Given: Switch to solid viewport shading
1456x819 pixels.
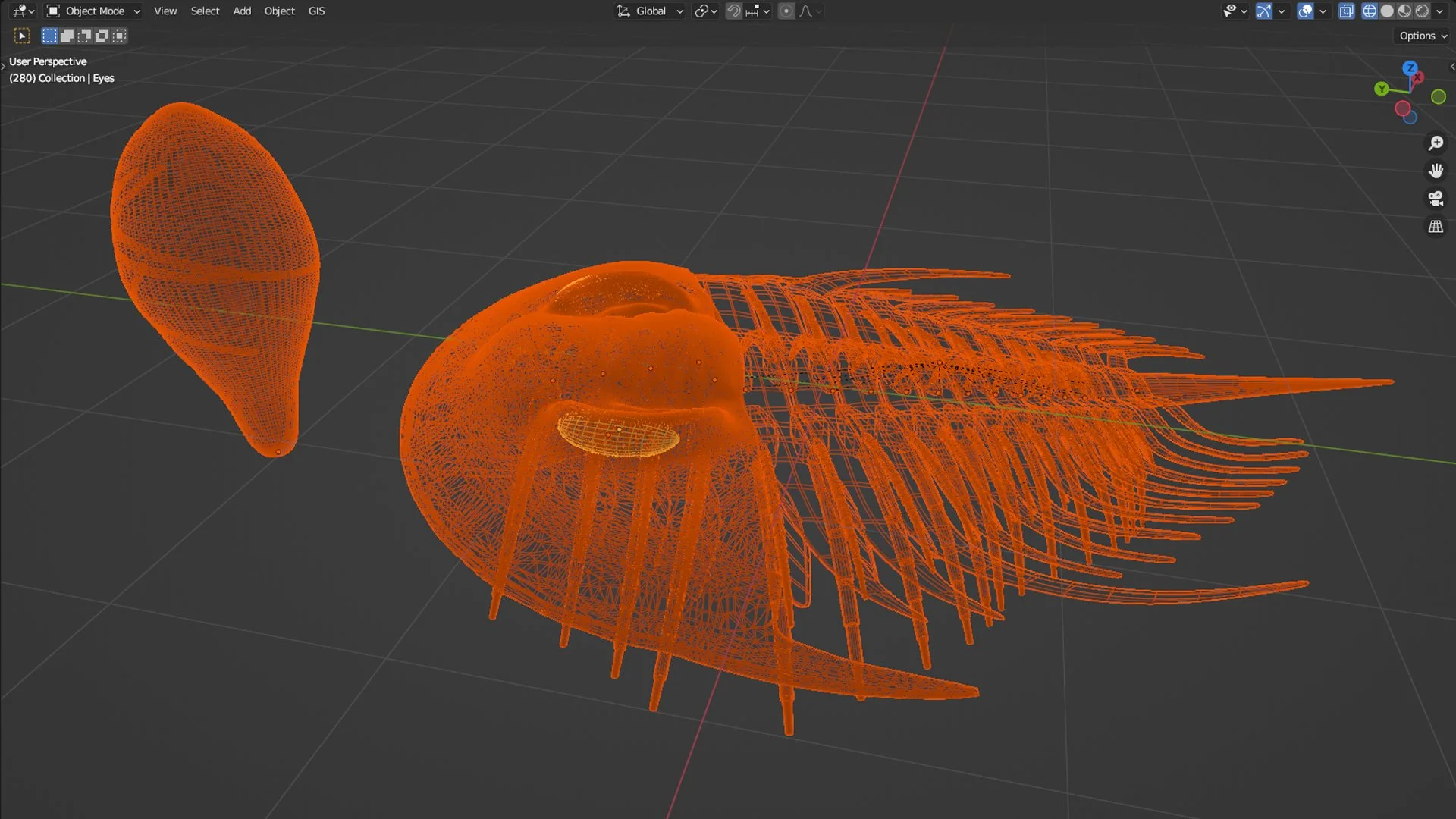Looking at the screenshot, I should (x=1387, y=11).
